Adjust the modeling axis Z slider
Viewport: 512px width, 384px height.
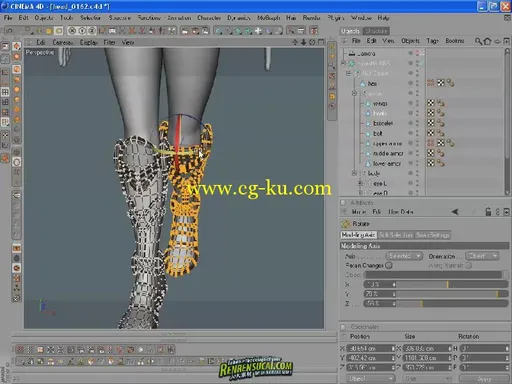(452, 304)
